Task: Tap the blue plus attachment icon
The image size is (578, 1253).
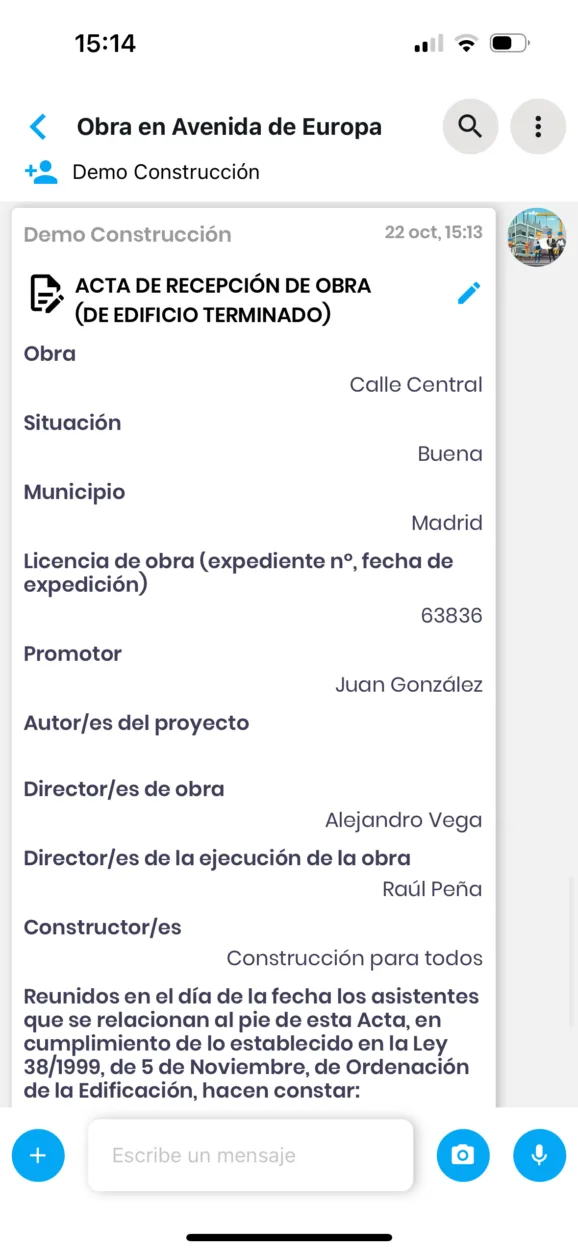Action: (38, 1155)
